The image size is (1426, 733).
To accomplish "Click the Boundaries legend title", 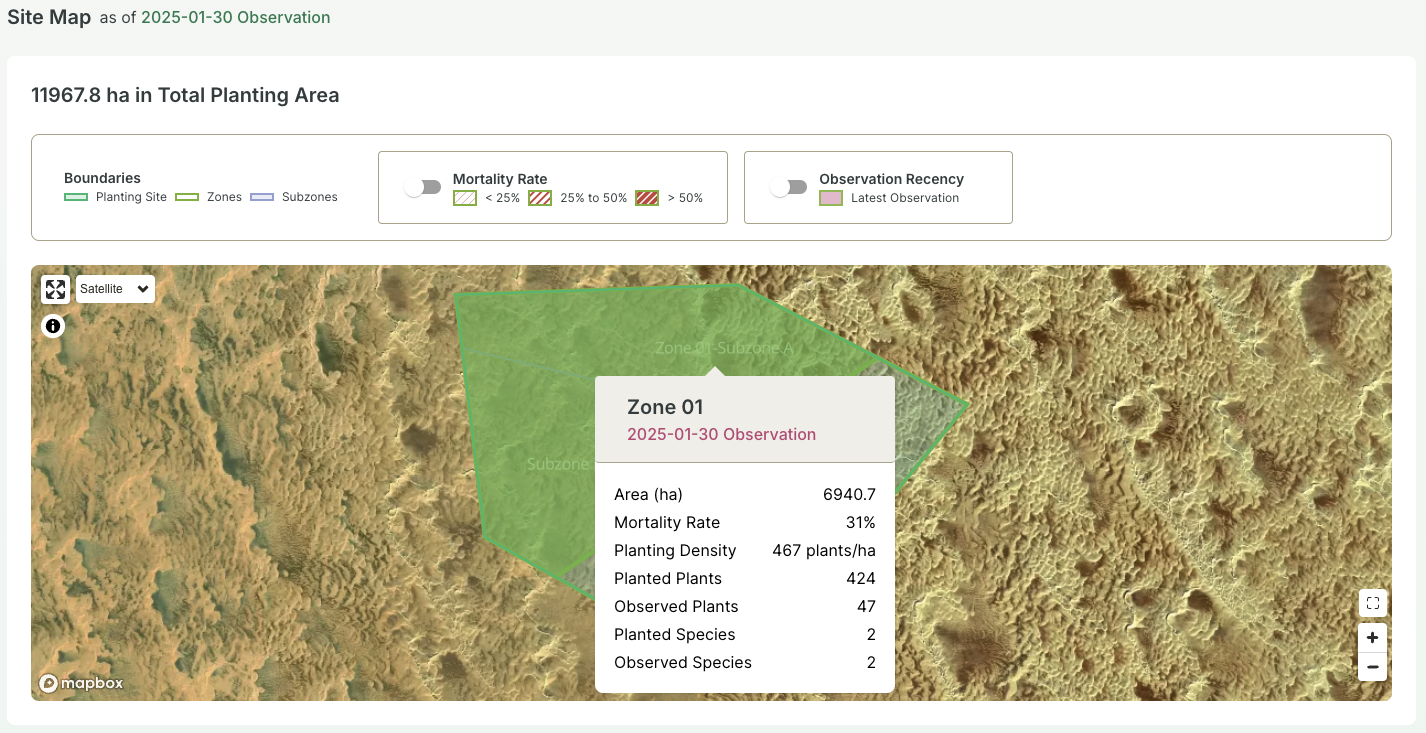I will [102, 179].
